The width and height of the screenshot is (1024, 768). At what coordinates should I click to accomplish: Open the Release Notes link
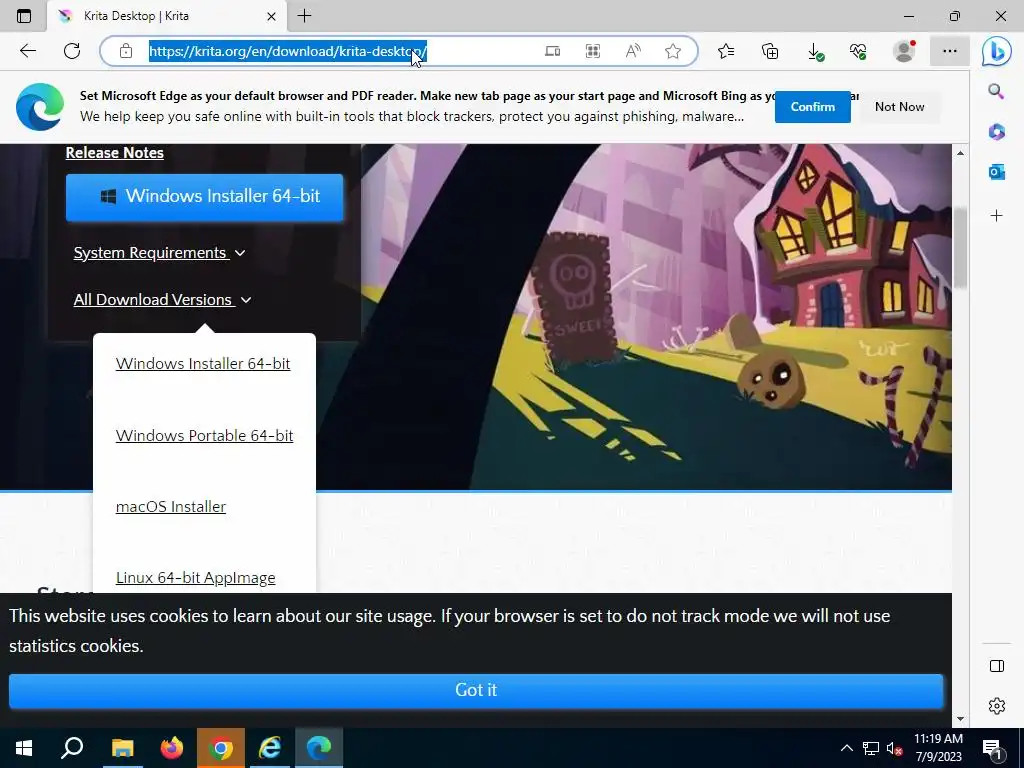pos(114,152)
